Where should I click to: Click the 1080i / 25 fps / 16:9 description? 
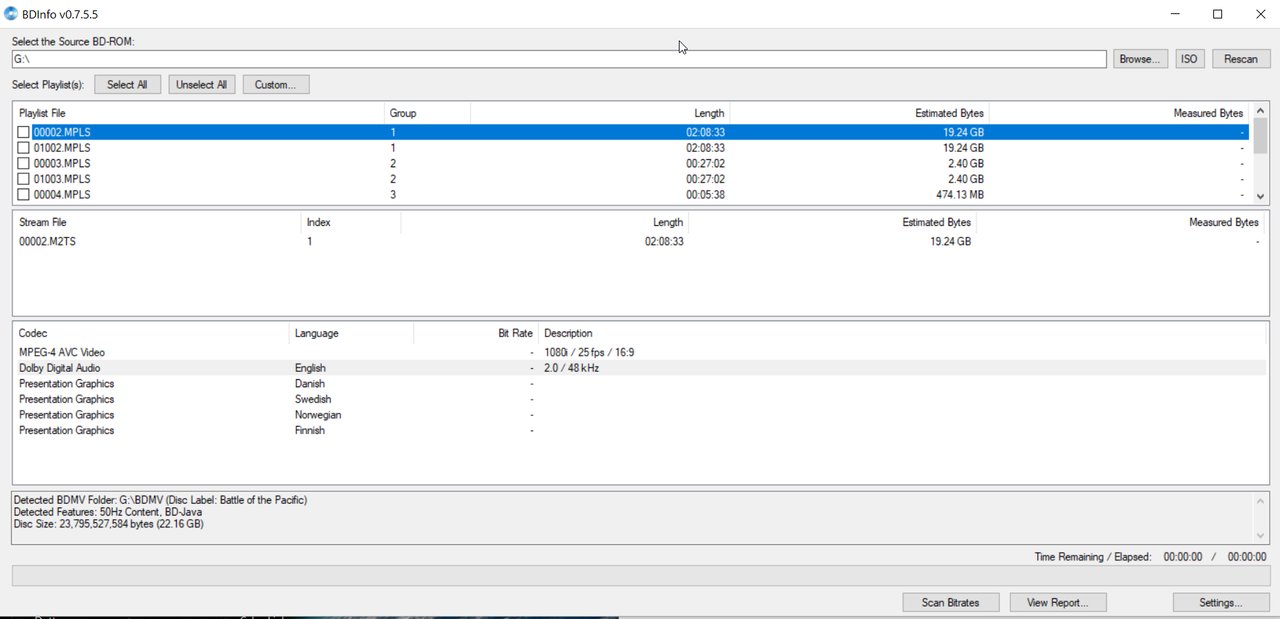589,352
